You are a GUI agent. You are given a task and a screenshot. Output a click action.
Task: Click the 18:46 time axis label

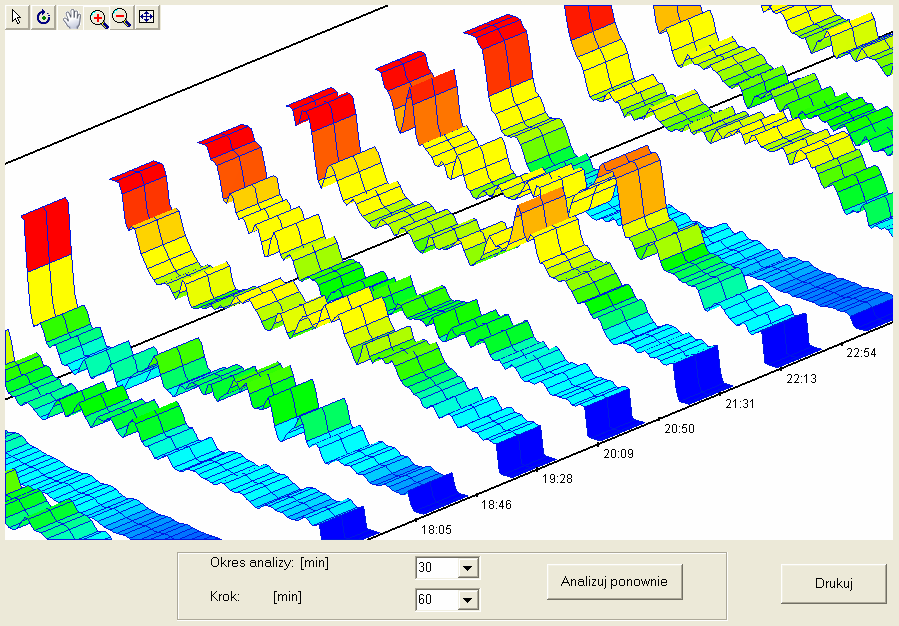click(496, 505)
